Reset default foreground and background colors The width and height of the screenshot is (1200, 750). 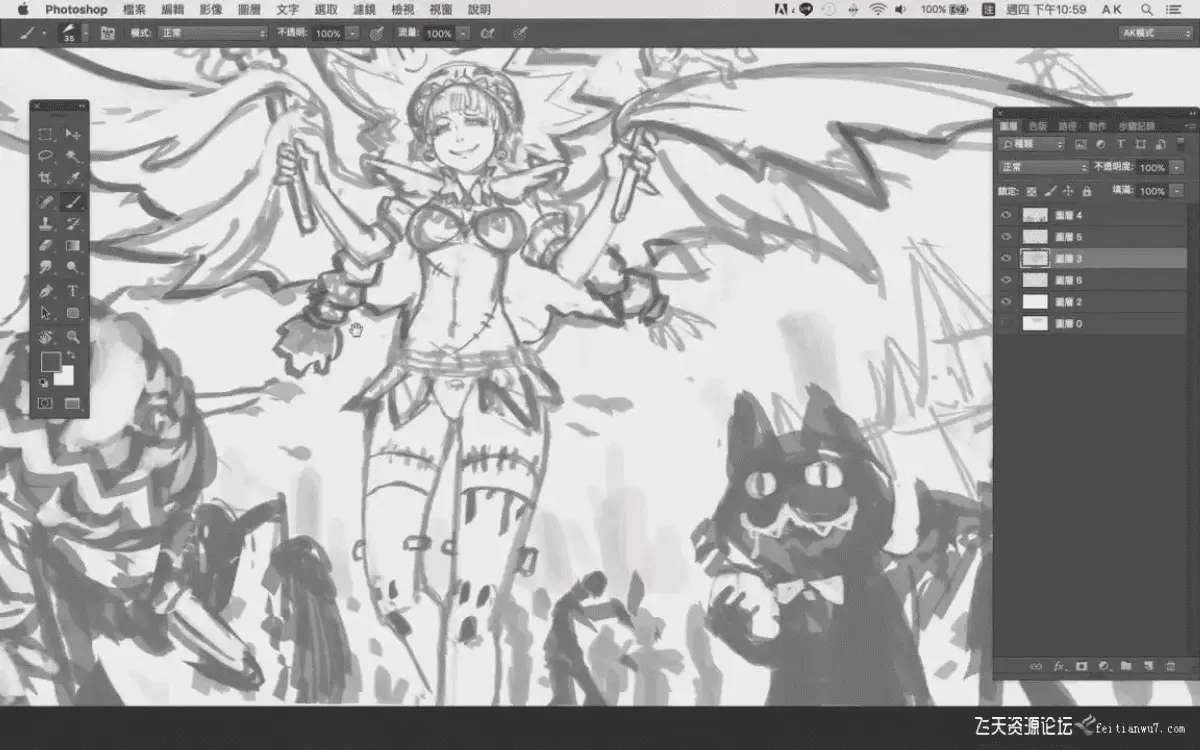pos(43,383)
